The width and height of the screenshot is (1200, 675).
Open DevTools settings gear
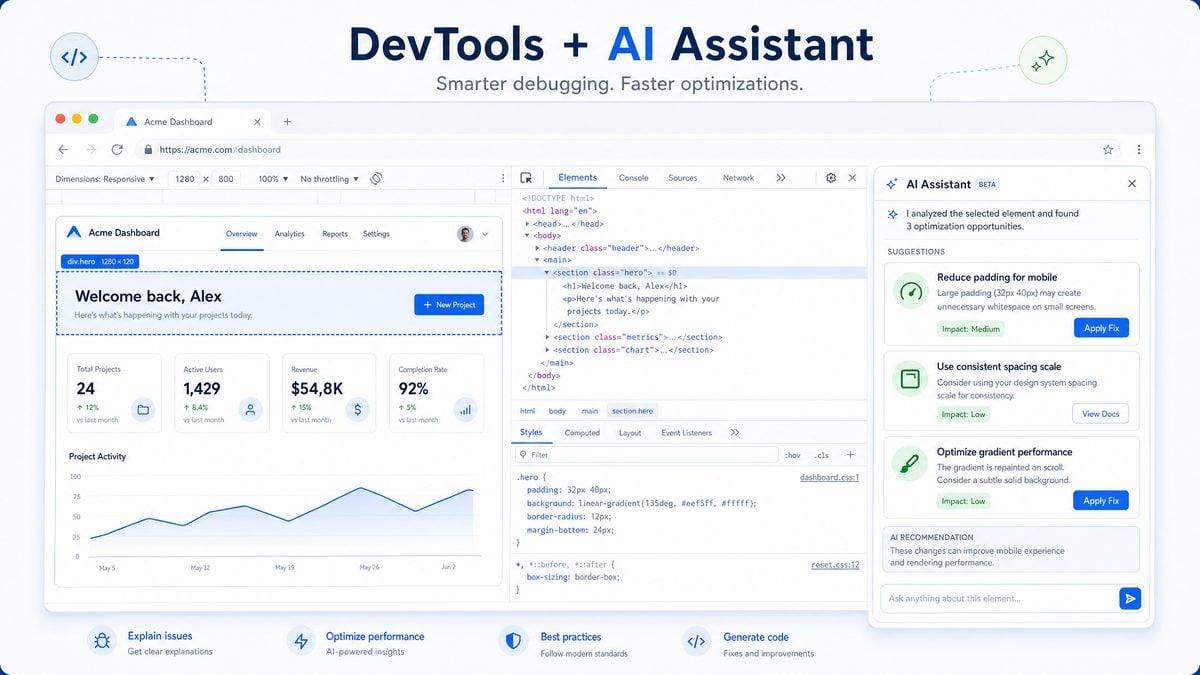831,178
